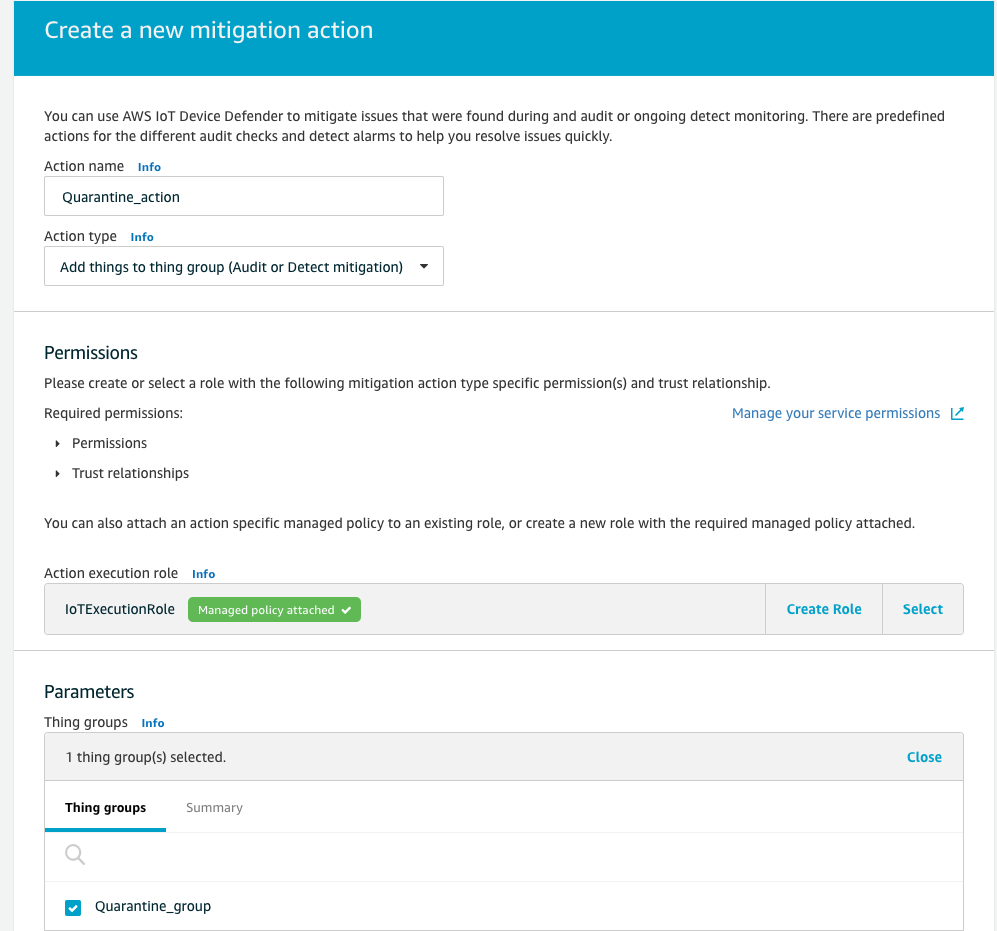Select the Quarantine_group thing group entry
Screen dimensions: 997x931
(152, 906)
